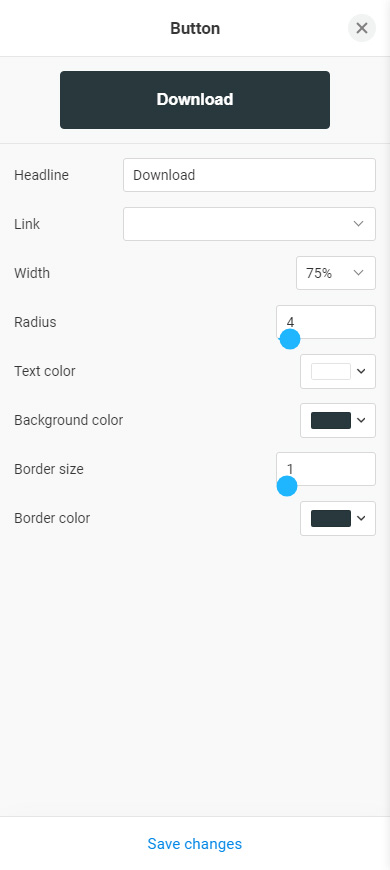Open the Width 75% dropdown
The image size is (390, 870).
tap(336, 273)
